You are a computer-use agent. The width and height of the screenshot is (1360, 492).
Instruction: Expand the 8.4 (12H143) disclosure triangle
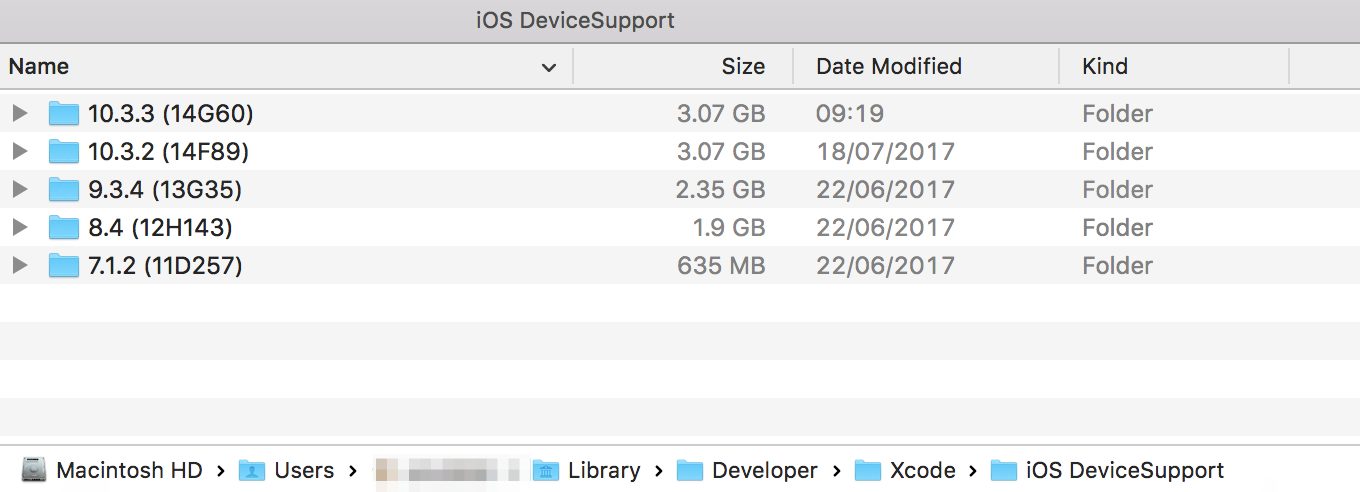pos(19,228)
